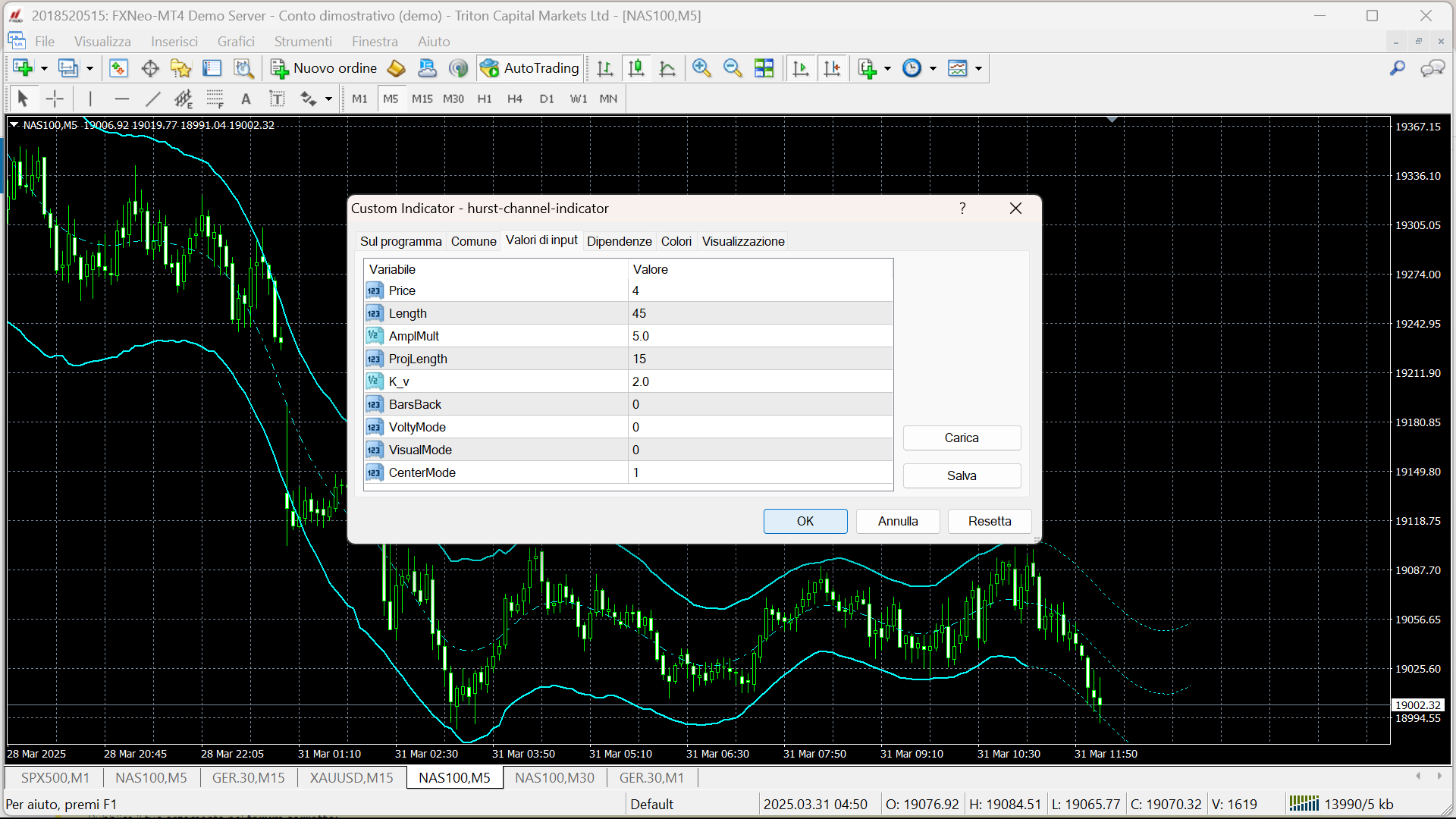Expand the arrows objects dropdown
The image size is (1456, 819).
click(x=328, y=99)
